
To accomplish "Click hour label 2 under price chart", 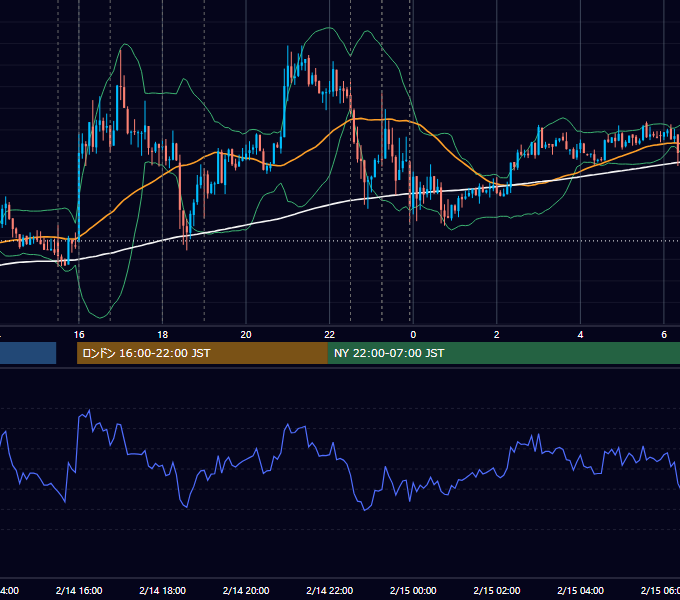I will pyautogui.click(x=497, y=335).
